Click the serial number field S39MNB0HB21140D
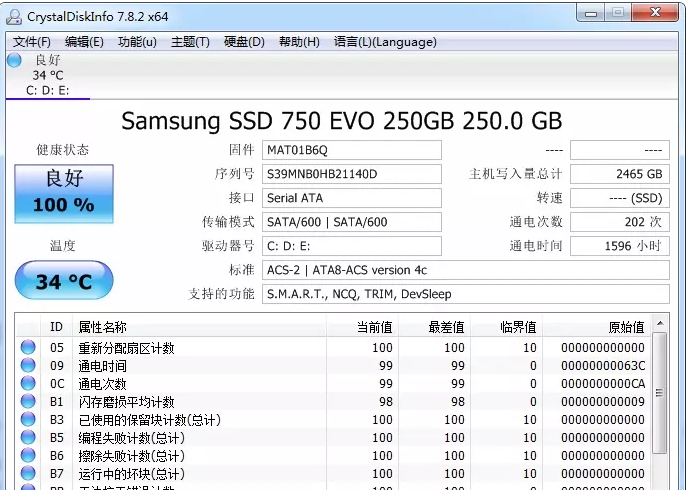 351,174
